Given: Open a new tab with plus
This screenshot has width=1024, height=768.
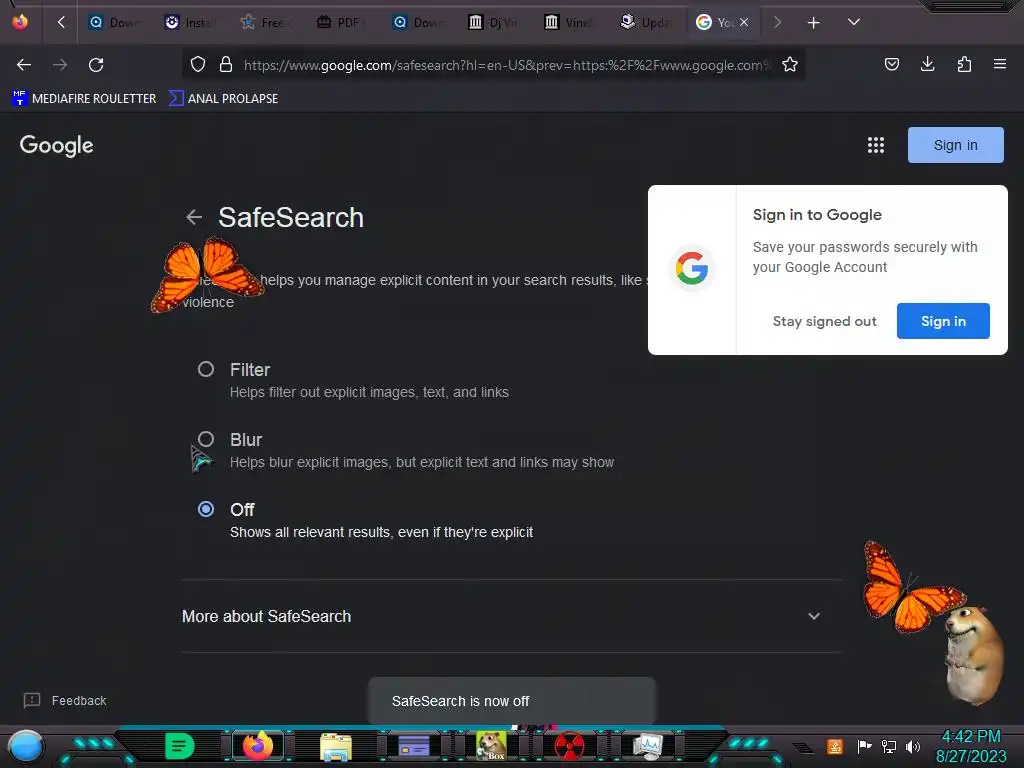Looking at the screenshot, I should (813, 23).
